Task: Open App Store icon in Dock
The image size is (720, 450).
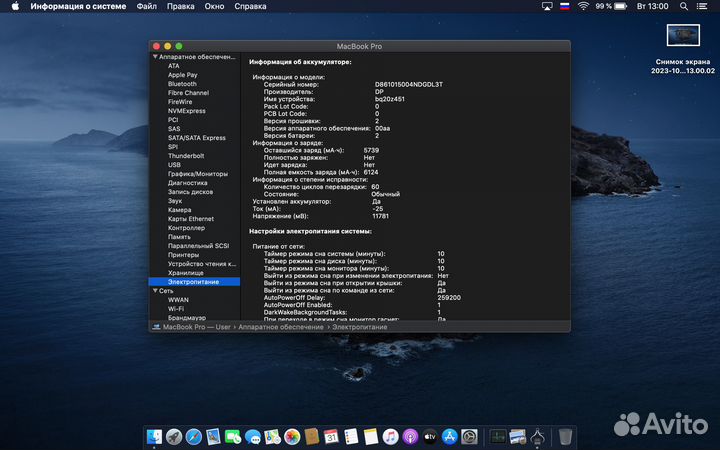Action: [450, 437]
